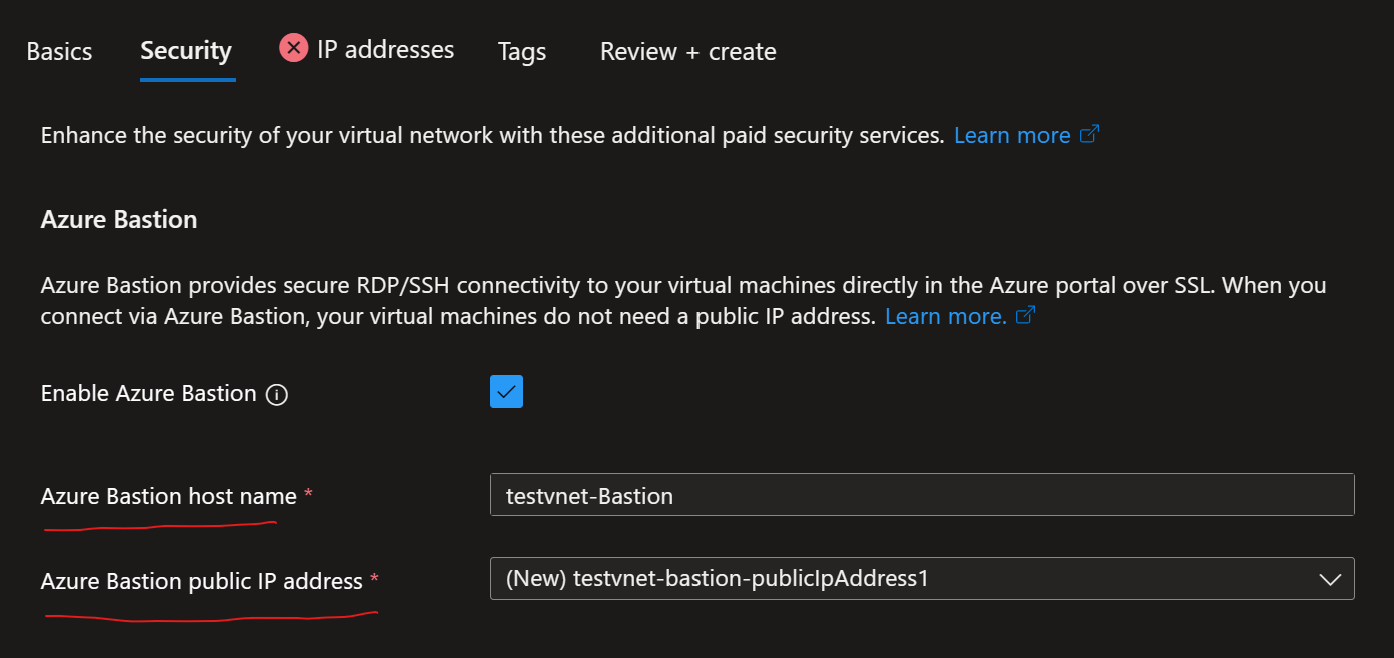Image resolution: width=1394 pixels, height=658 pixels.
Task: Uncheck the Enable Azure Bastion checkbox
Action: (506, 391)
